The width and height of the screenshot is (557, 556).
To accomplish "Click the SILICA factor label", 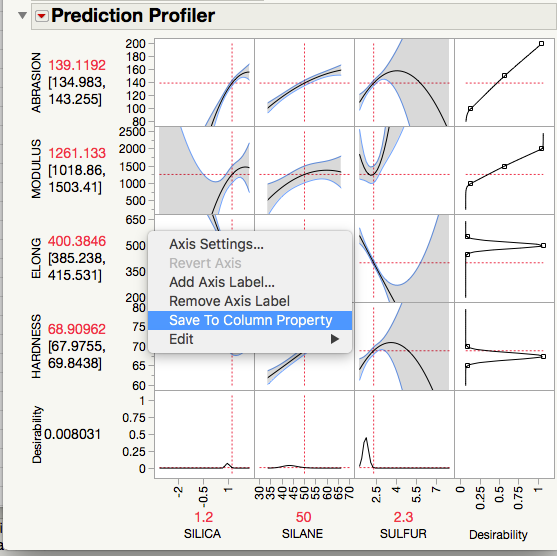I will (202, 534).
